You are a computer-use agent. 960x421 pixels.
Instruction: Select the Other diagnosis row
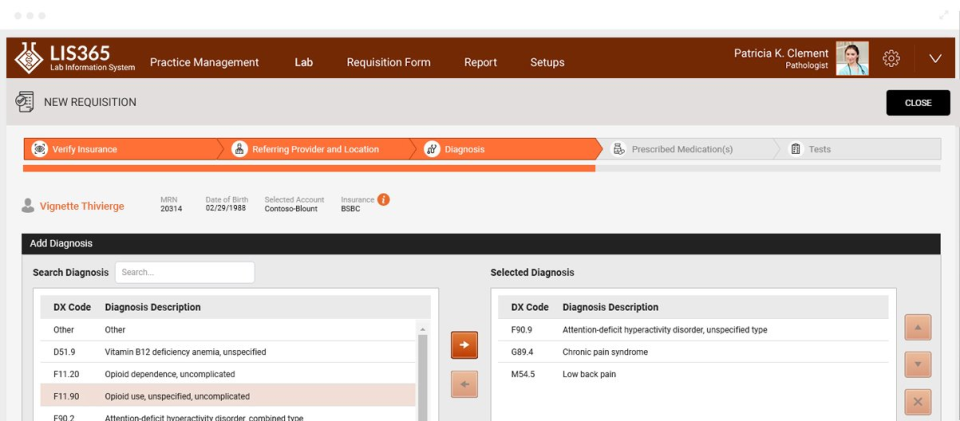[228, 330]
